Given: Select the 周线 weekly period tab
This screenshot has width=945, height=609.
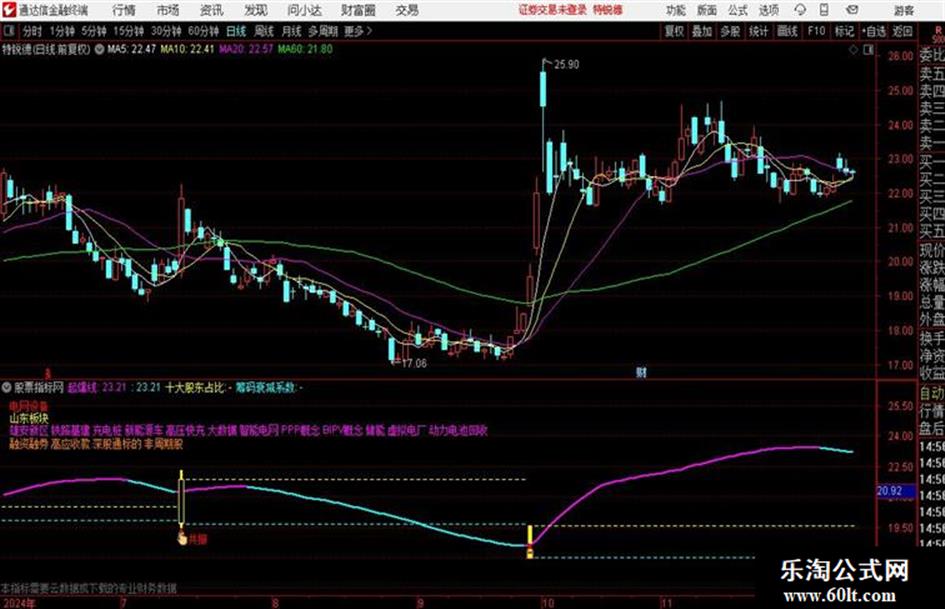Looking at the screenshot, I should pos(264,31).
